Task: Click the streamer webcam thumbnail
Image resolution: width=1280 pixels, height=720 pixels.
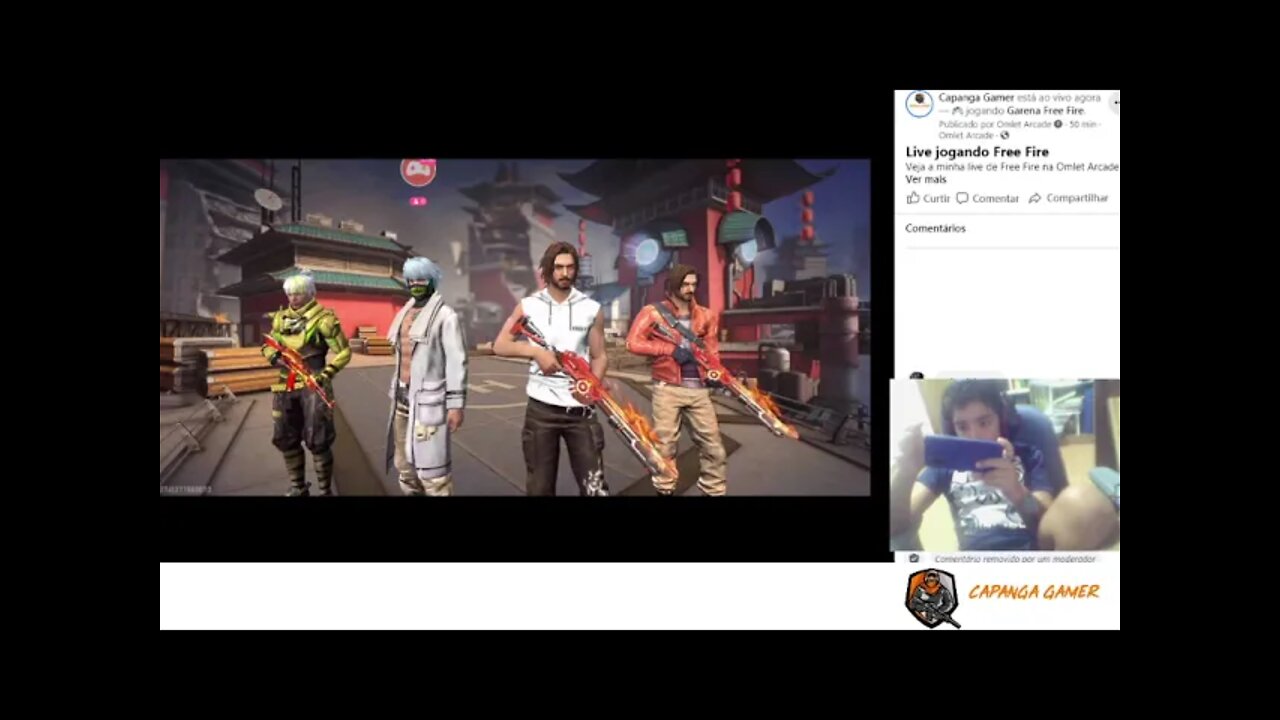Action: point(1005,465)
